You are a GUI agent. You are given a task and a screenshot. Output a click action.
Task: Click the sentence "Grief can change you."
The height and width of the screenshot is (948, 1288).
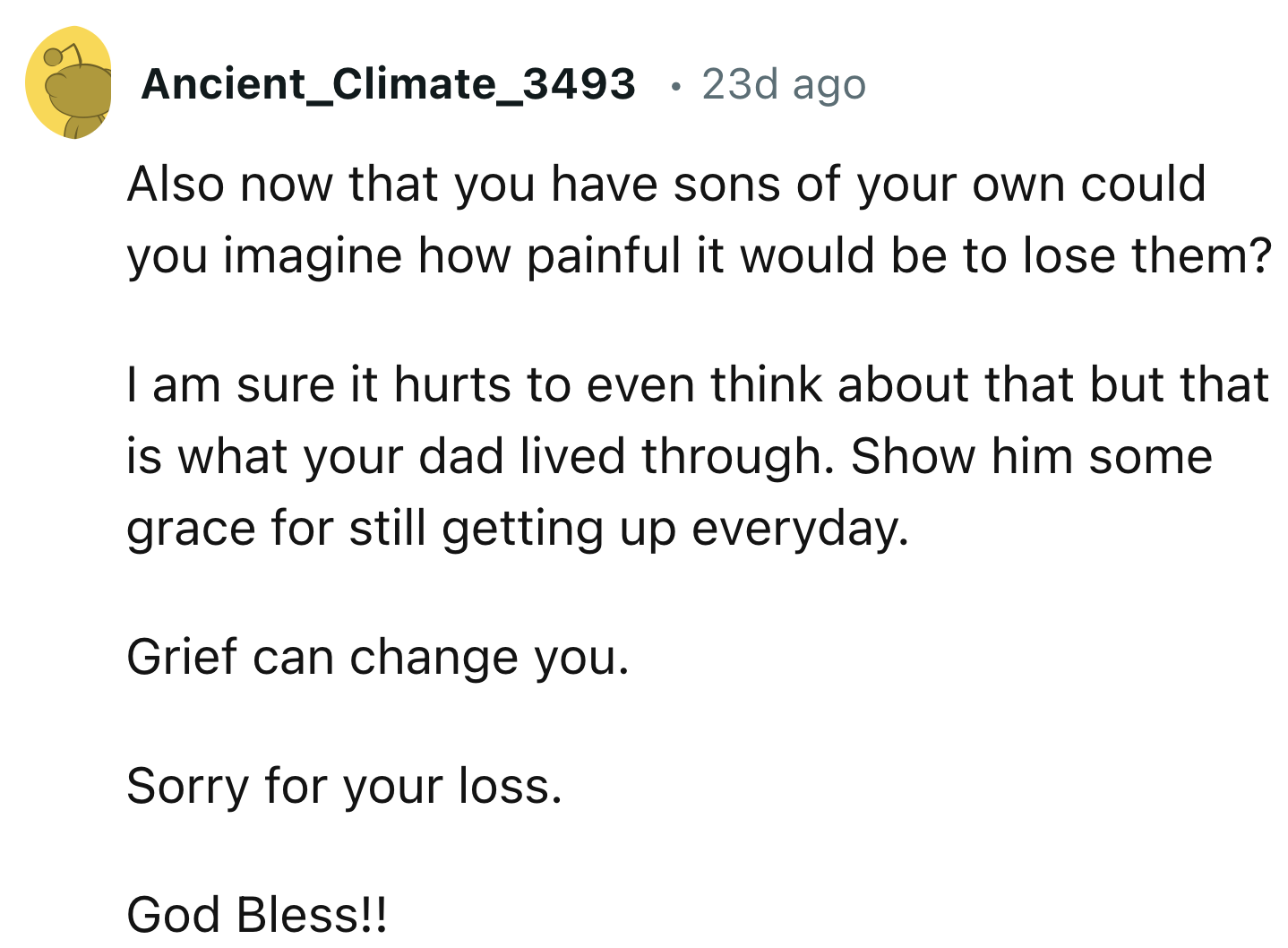coord(378,658)
